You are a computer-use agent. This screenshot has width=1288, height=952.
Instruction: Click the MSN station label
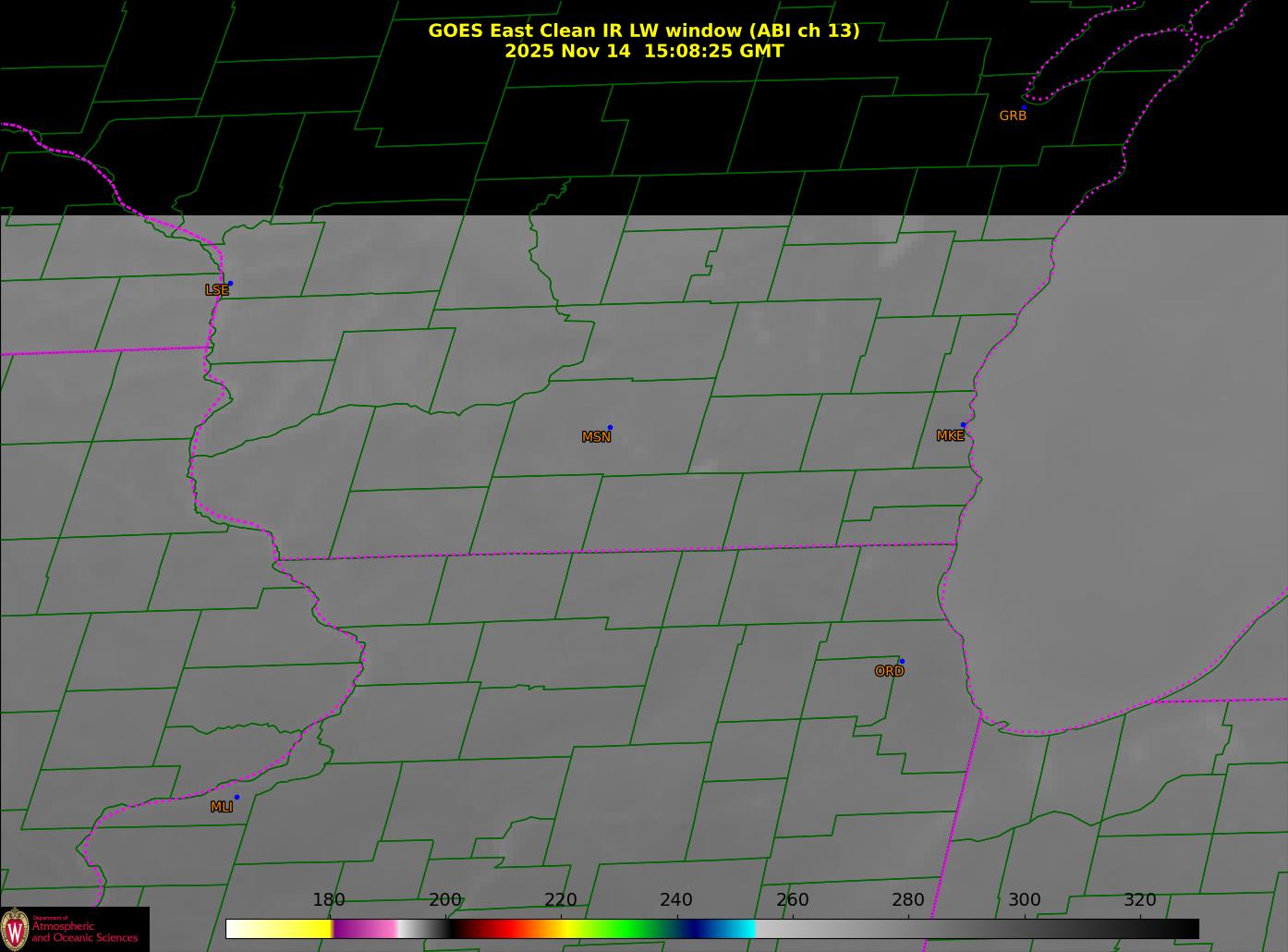pos(596,437)
